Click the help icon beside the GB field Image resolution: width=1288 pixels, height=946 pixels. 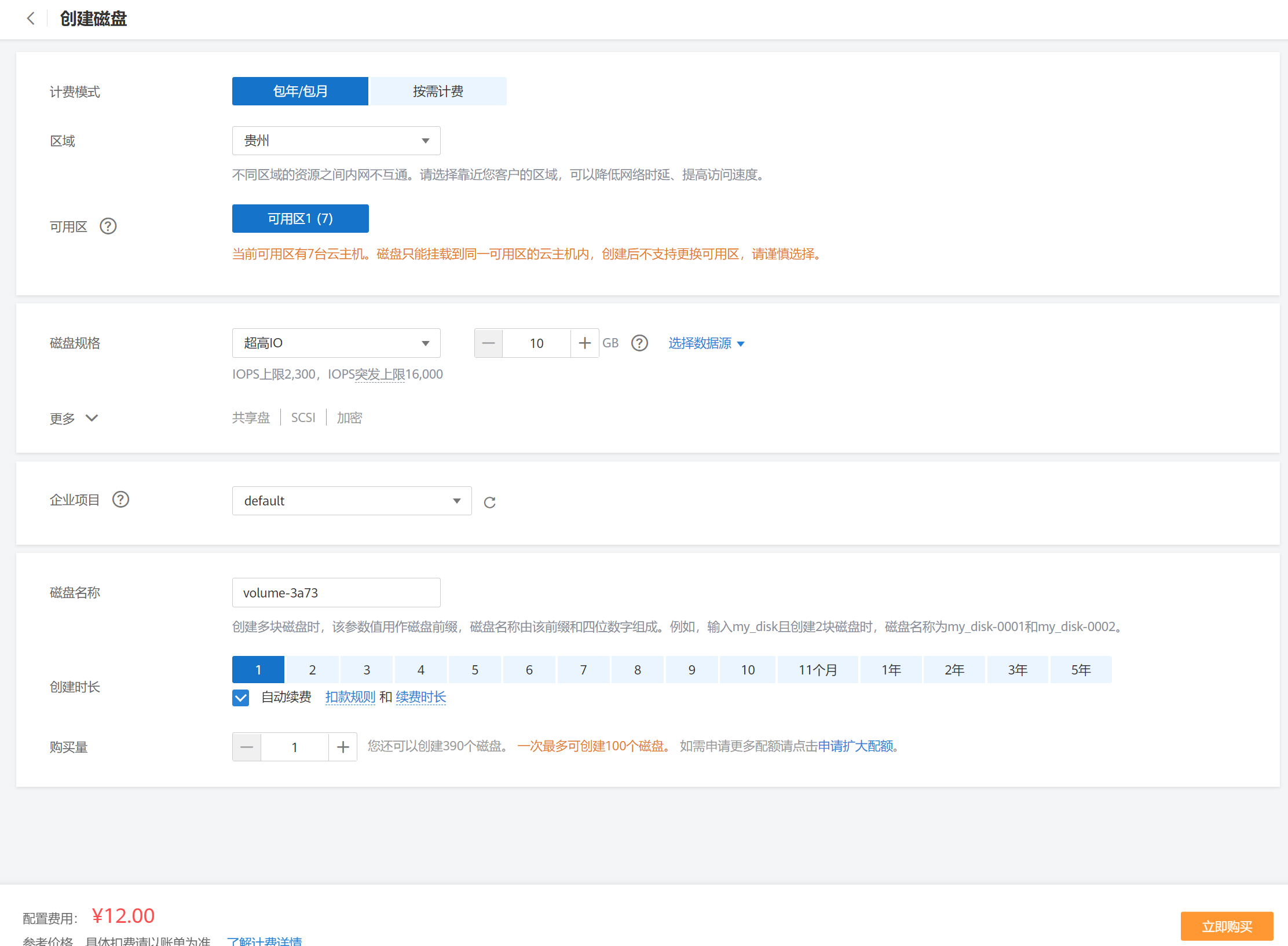coord(639,343)
